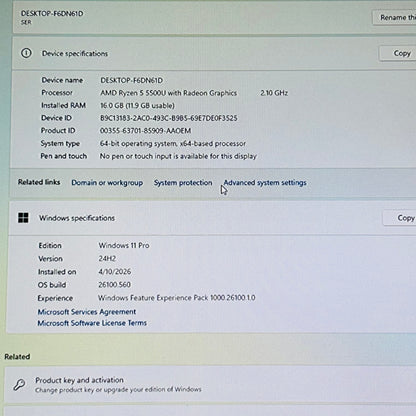Screen dimensions: 416x416
Task: Rename this PC button
Action: tap(394, 17)
